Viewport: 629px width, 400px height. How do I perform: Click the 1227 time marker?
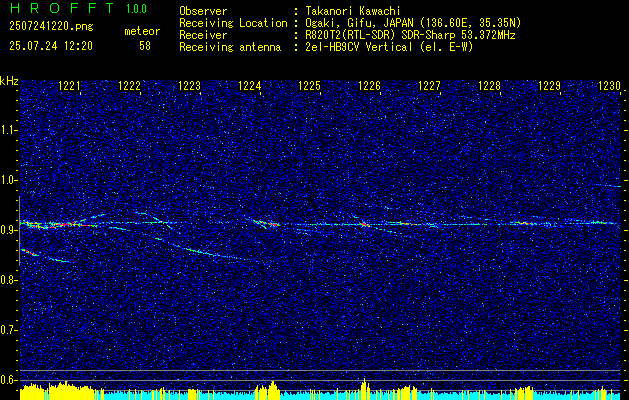point(430,86)
